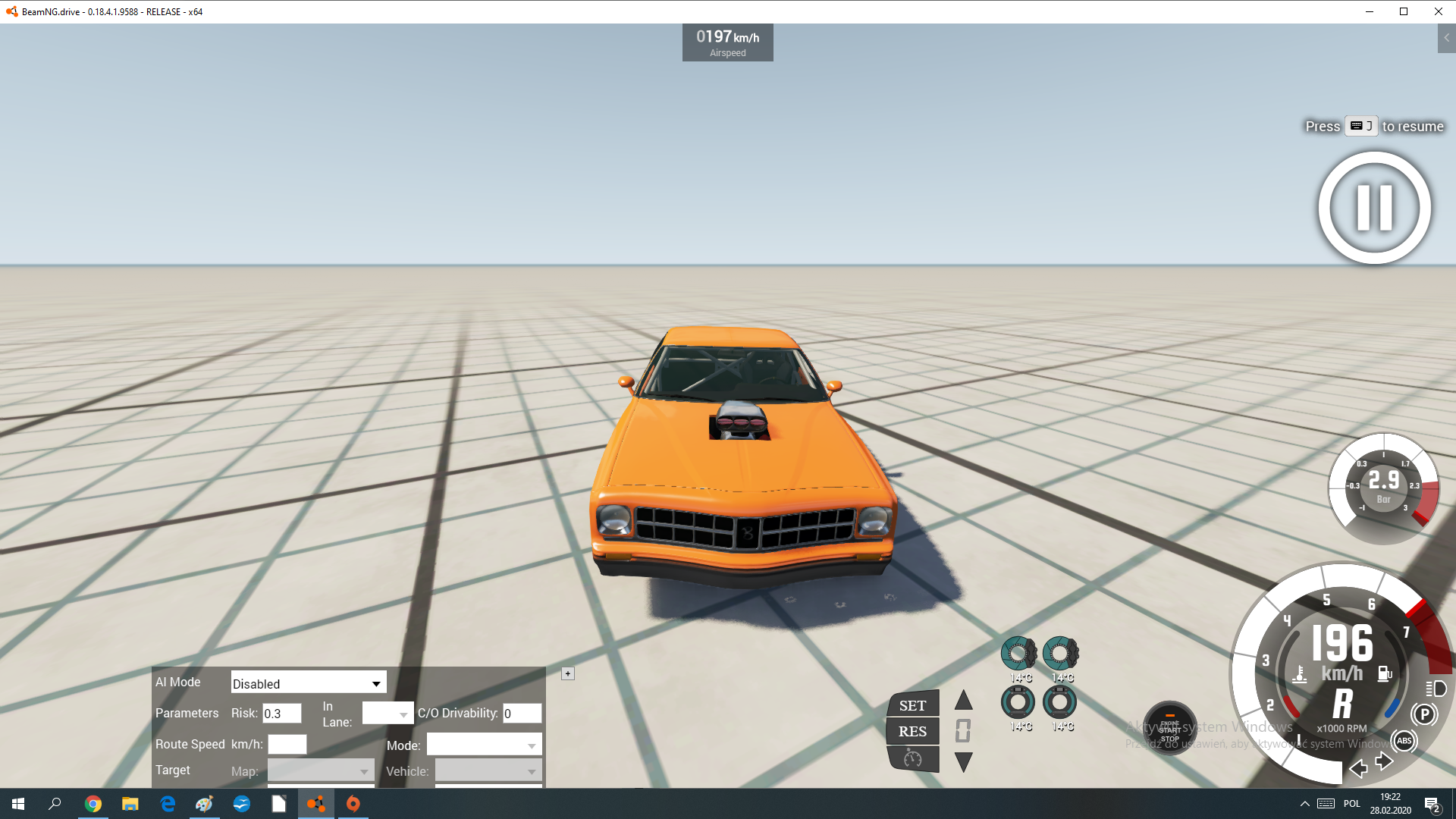This screenshot has width=1456, height=819.
Task: Open the Action Center notifications
Action: [1432, 804]
